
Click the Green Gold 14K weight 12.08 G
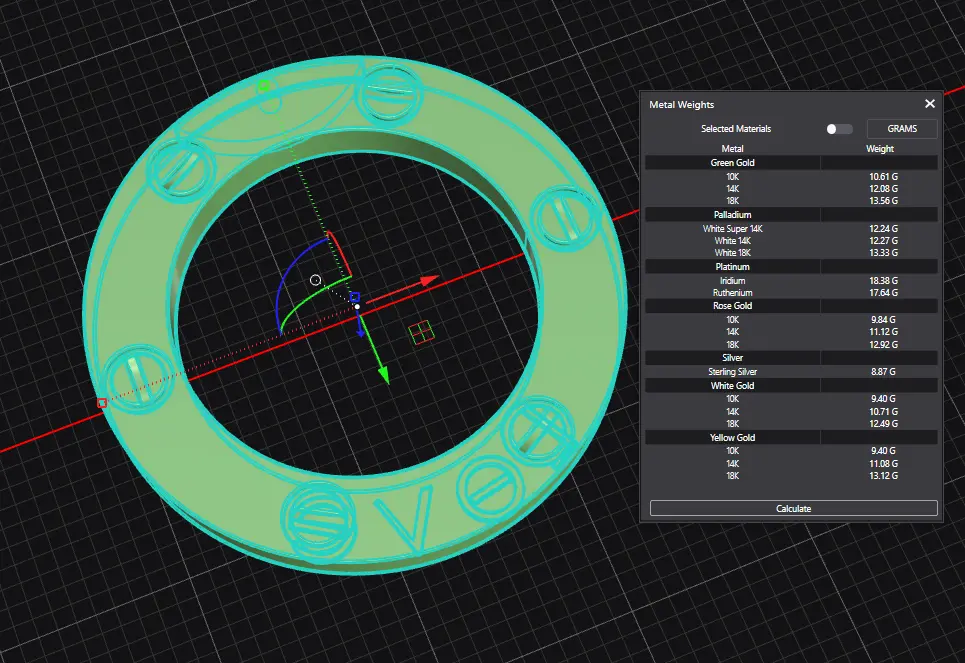coord(883,188)
